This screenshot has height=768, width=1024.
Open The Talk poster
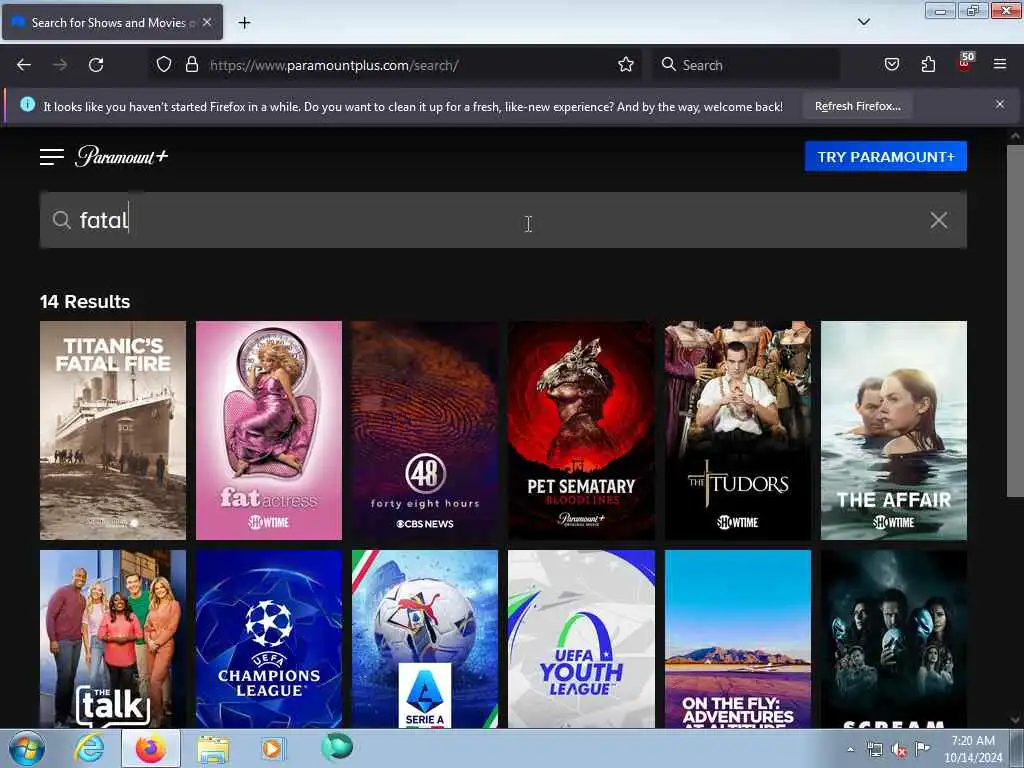[x=113, y=639]
